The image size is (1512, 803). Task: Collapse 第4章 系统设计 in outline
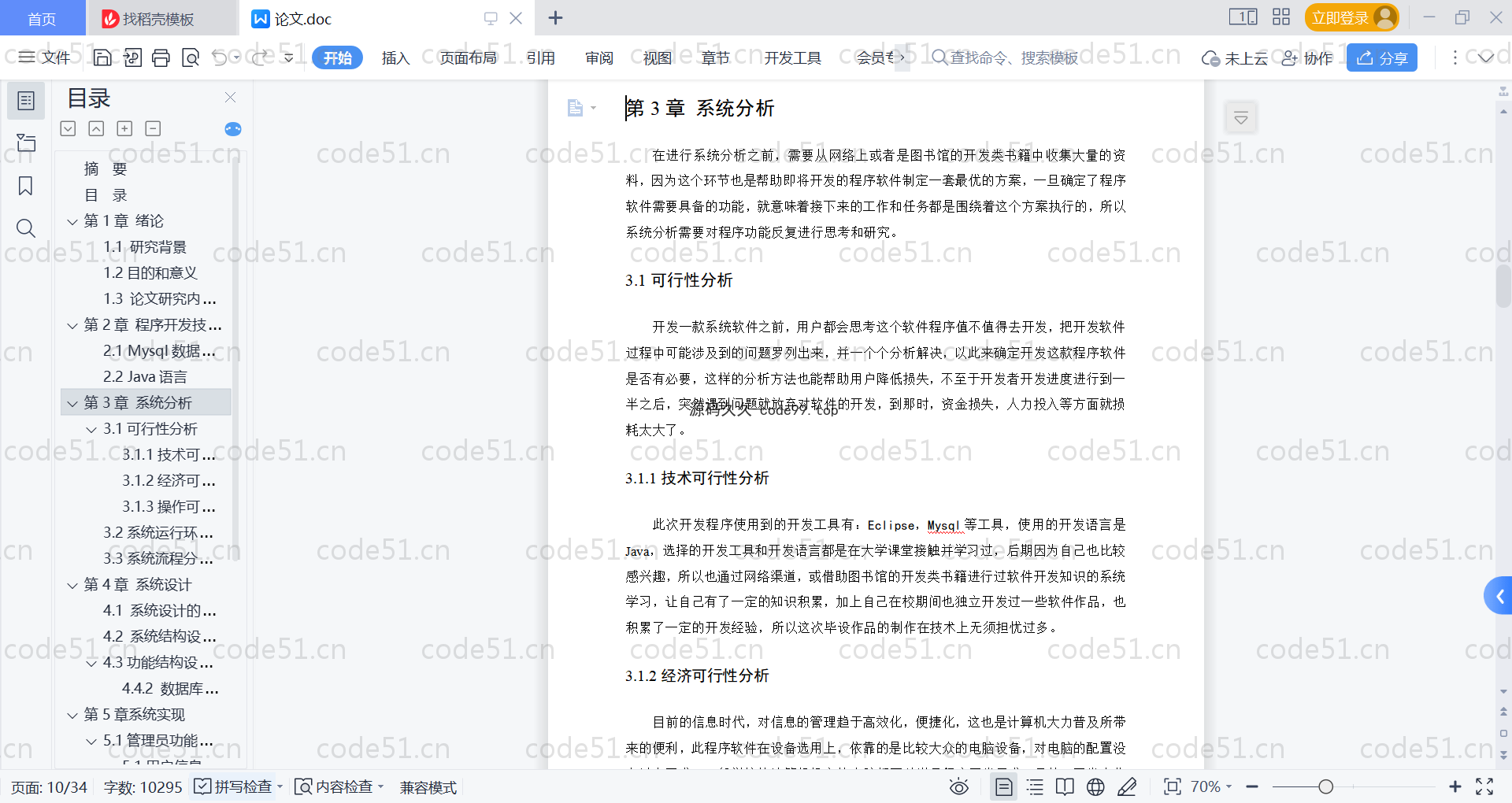72,586
